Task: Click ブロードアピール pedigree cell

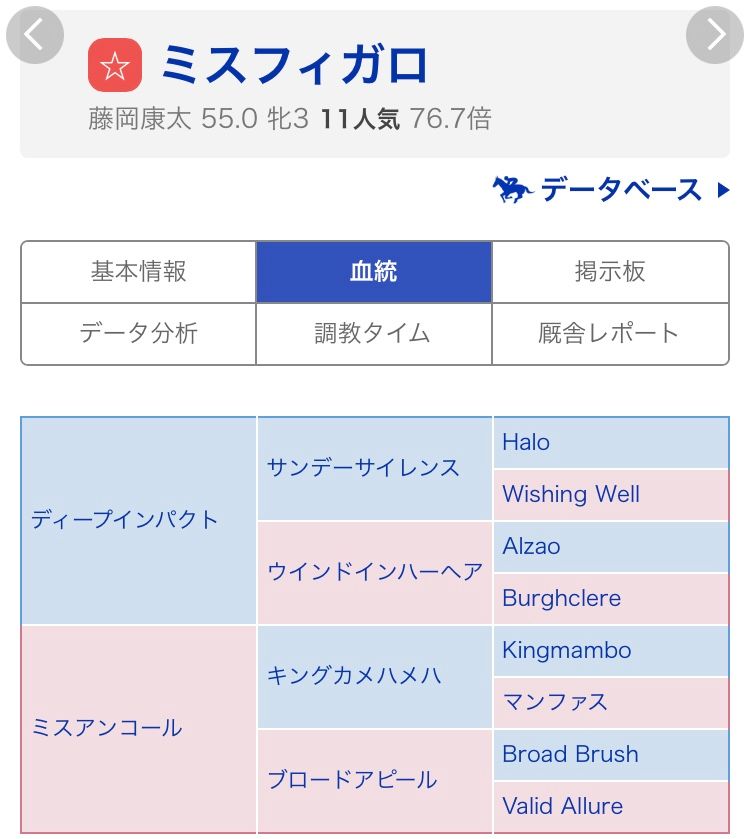Action: click(352, 780)
